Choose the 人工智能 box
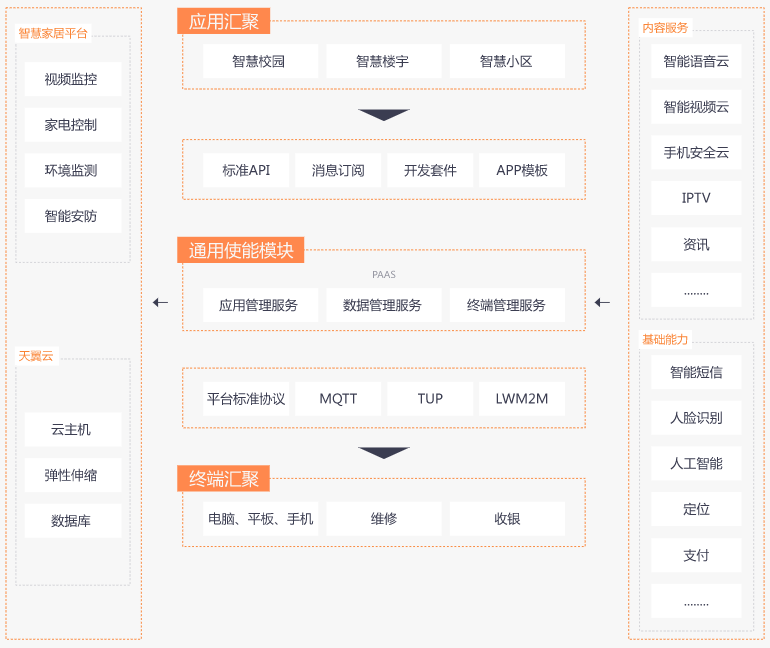Viewport: 770px width, 648px height. pyautogui.click(x=696, y=463)
